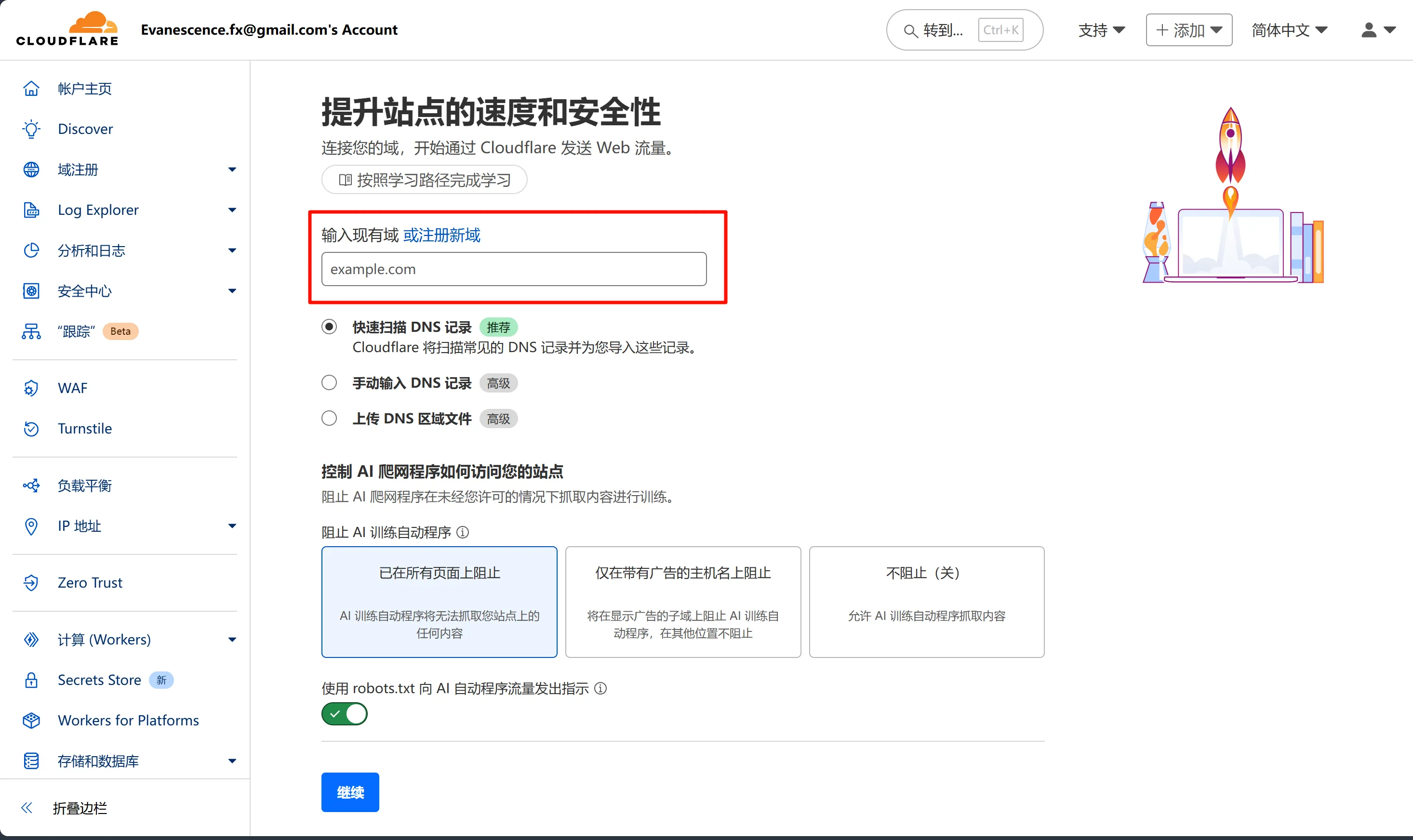Click the Workers compute icon
The image size is (1413, 840).
(31, 640)
